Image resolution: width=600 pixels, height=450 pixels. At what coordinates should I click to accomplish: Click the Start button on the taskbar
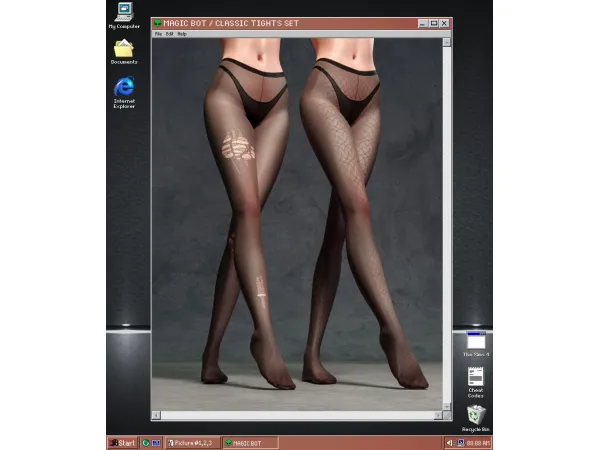click(x=122, y=443)
